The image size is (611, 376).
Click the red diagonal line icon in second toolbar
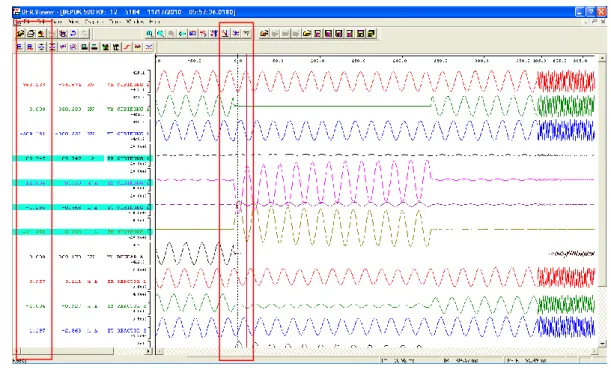tap(127, 47)
